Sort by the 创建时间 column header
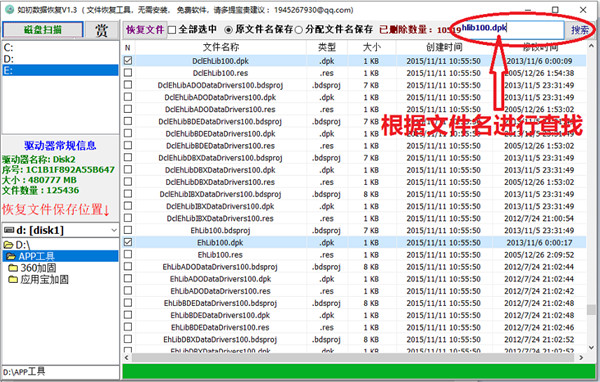This screenshot has height=382, width=600. pyautogui.click(x=444, y=47)
